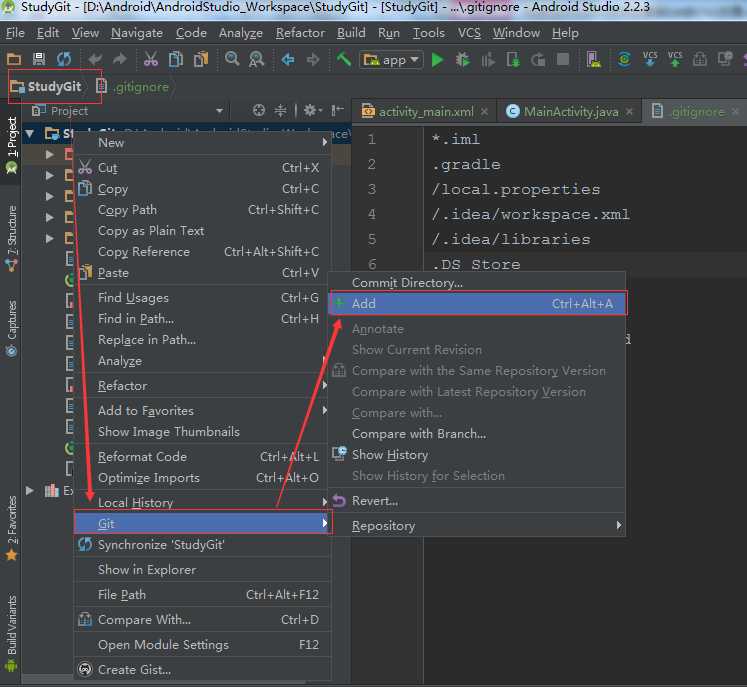Expand the External Libraries tree node
Viewport: 747px width, 687px height.
(30, 490)
